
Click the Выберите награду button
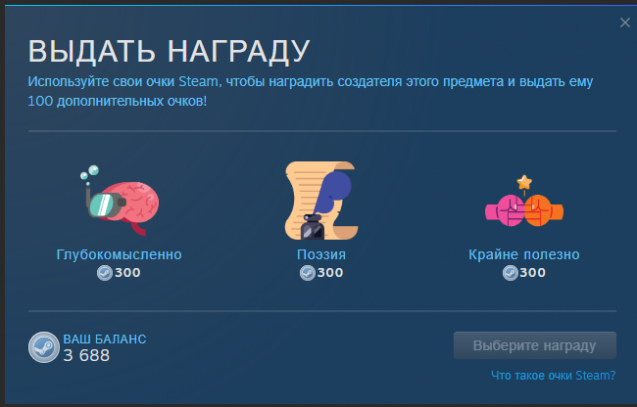(535, 345)
